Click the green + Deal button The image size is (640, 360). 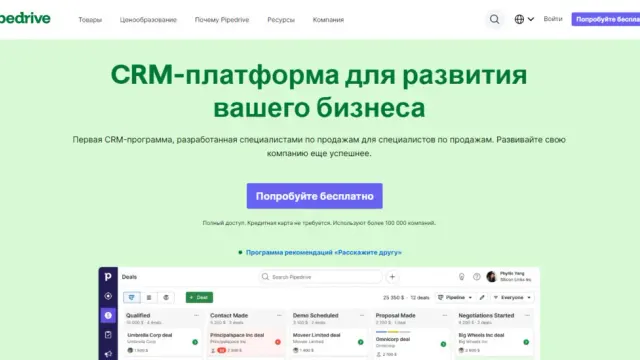point(199,298)
